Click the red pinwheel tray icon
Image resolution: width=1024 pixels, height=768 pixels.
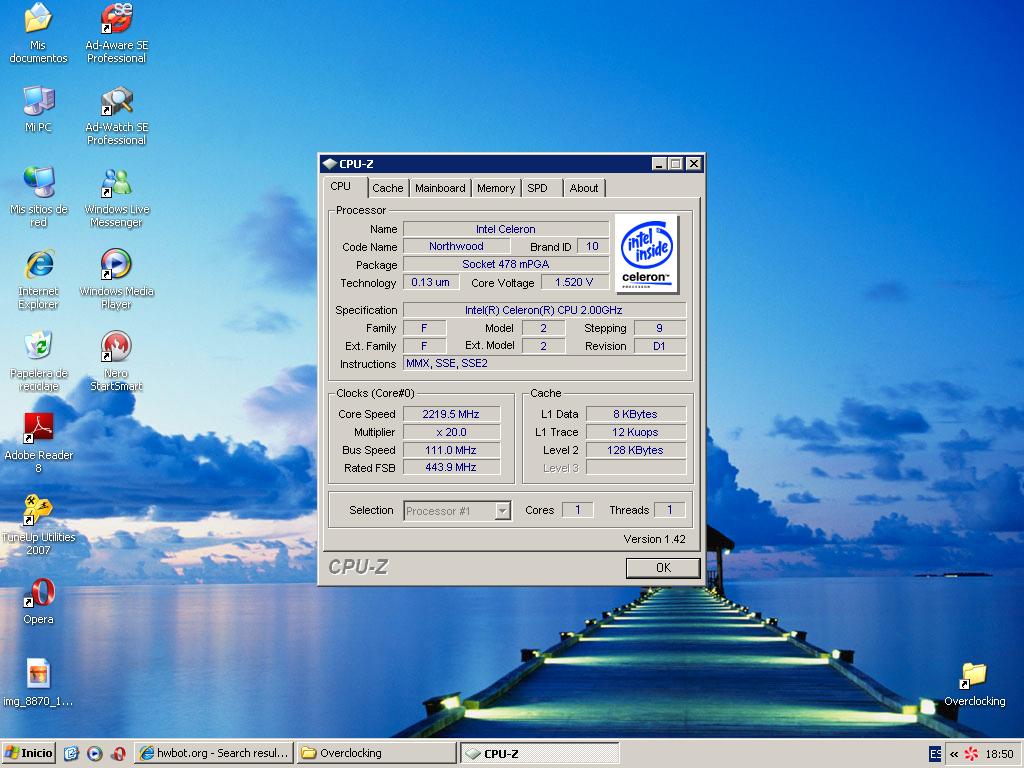click(x=971, y=754)
